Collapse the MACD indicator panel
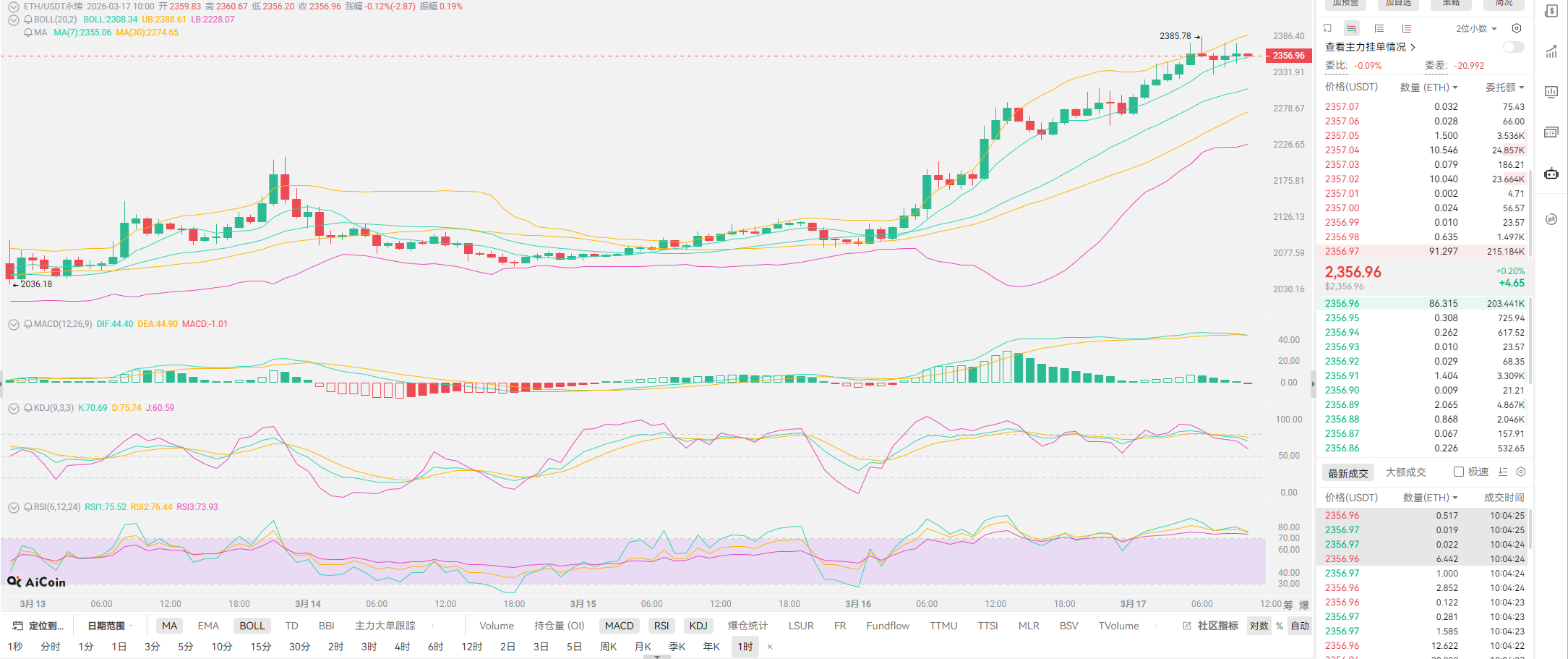Image resolution: width=1568 pixels, height=659 pixels. (14, 324)
